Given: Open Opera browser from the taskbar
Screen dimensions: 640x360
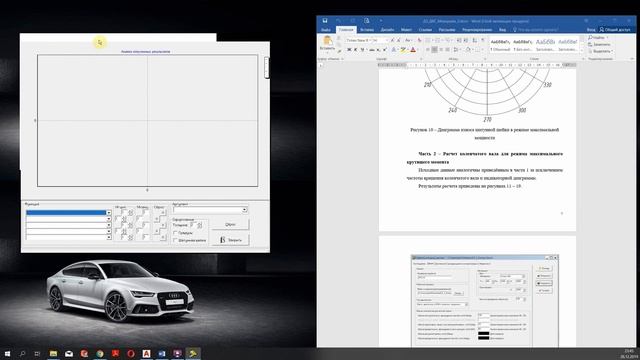Looking at the screenshot, I should (x=131, y=353).
